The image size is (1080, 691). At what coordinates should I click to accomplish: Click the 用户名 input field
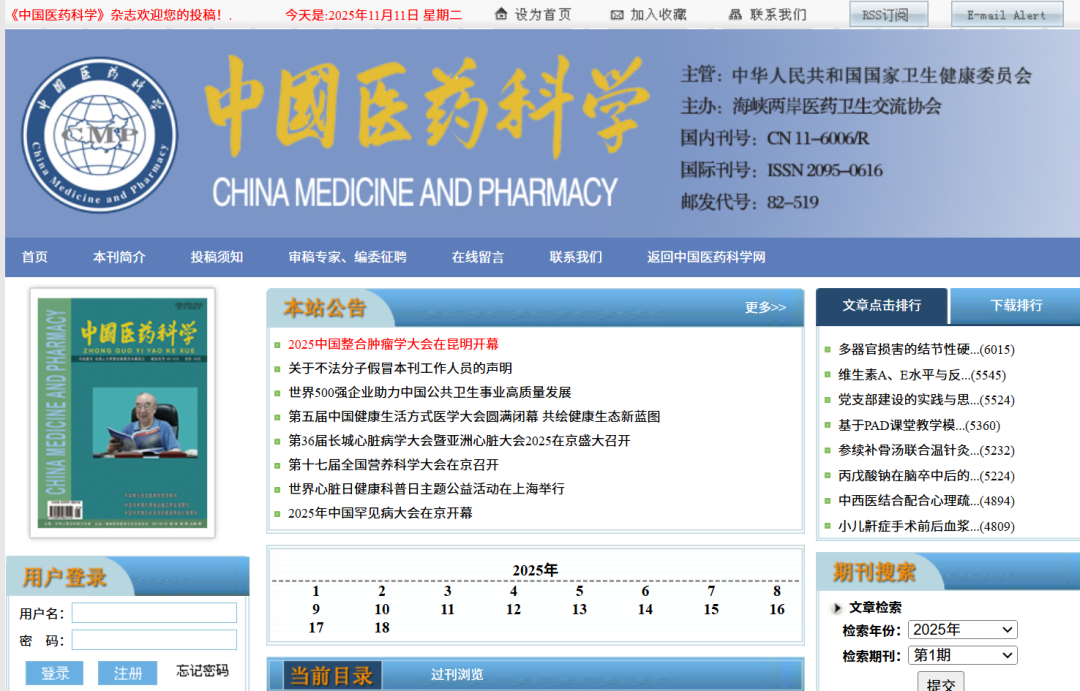coord(154,613)
